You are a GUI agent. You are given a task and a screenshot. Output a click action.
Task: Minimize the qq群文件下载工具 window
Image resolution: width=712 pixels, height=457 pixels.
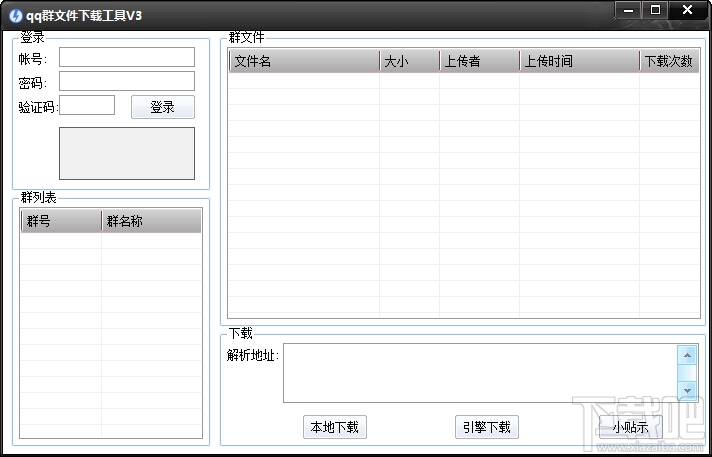[628, 10]
